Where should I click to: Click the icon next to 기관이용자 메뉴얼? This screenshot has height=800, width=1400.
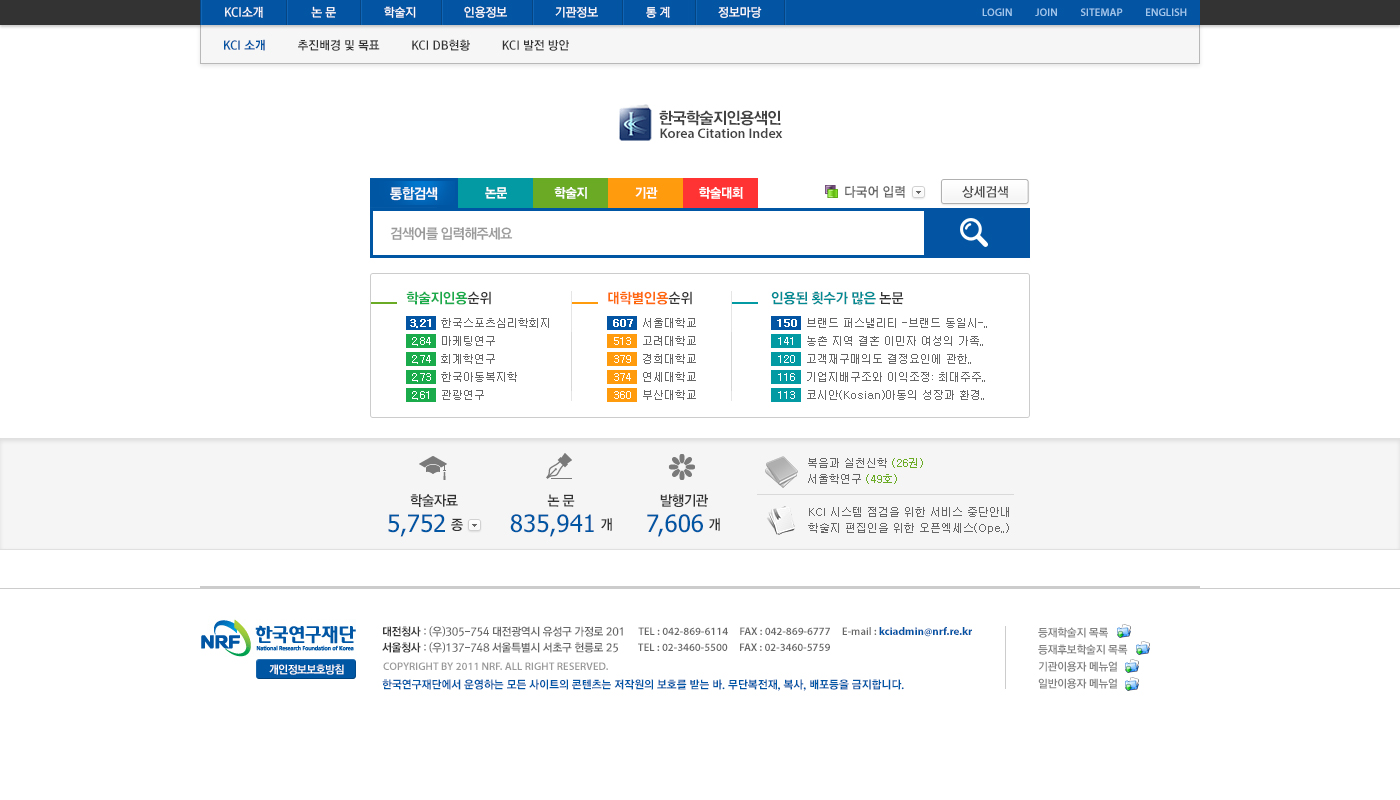(1132, 667)
